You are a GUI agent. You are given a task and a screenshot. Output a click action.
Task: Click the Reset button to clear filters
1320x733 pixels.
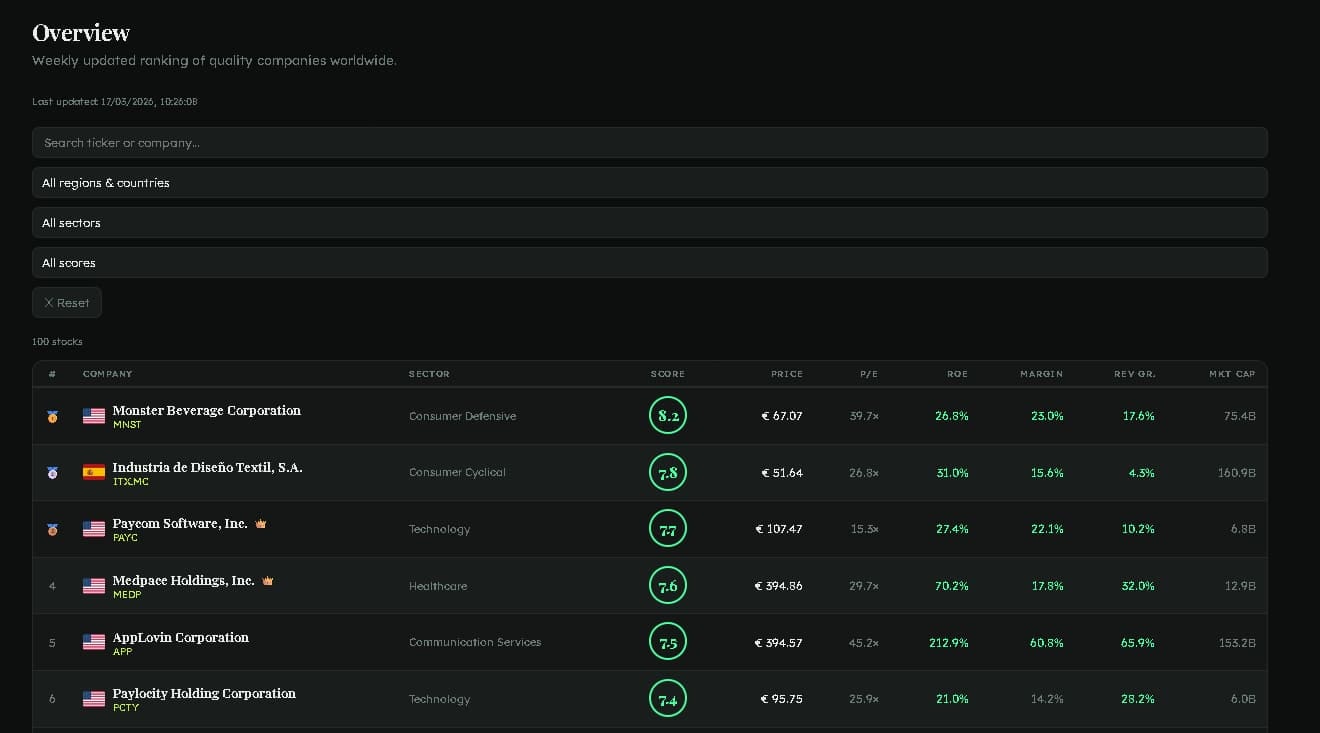[x=66, y=302]
